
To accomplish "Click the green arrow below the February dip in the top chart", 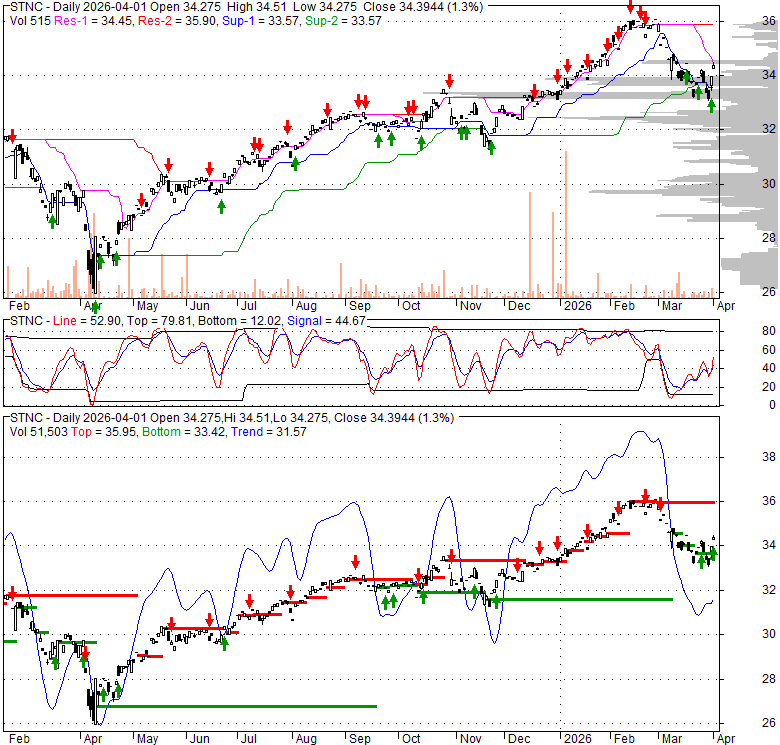I will pyautogui.click(x=52, y=220).
